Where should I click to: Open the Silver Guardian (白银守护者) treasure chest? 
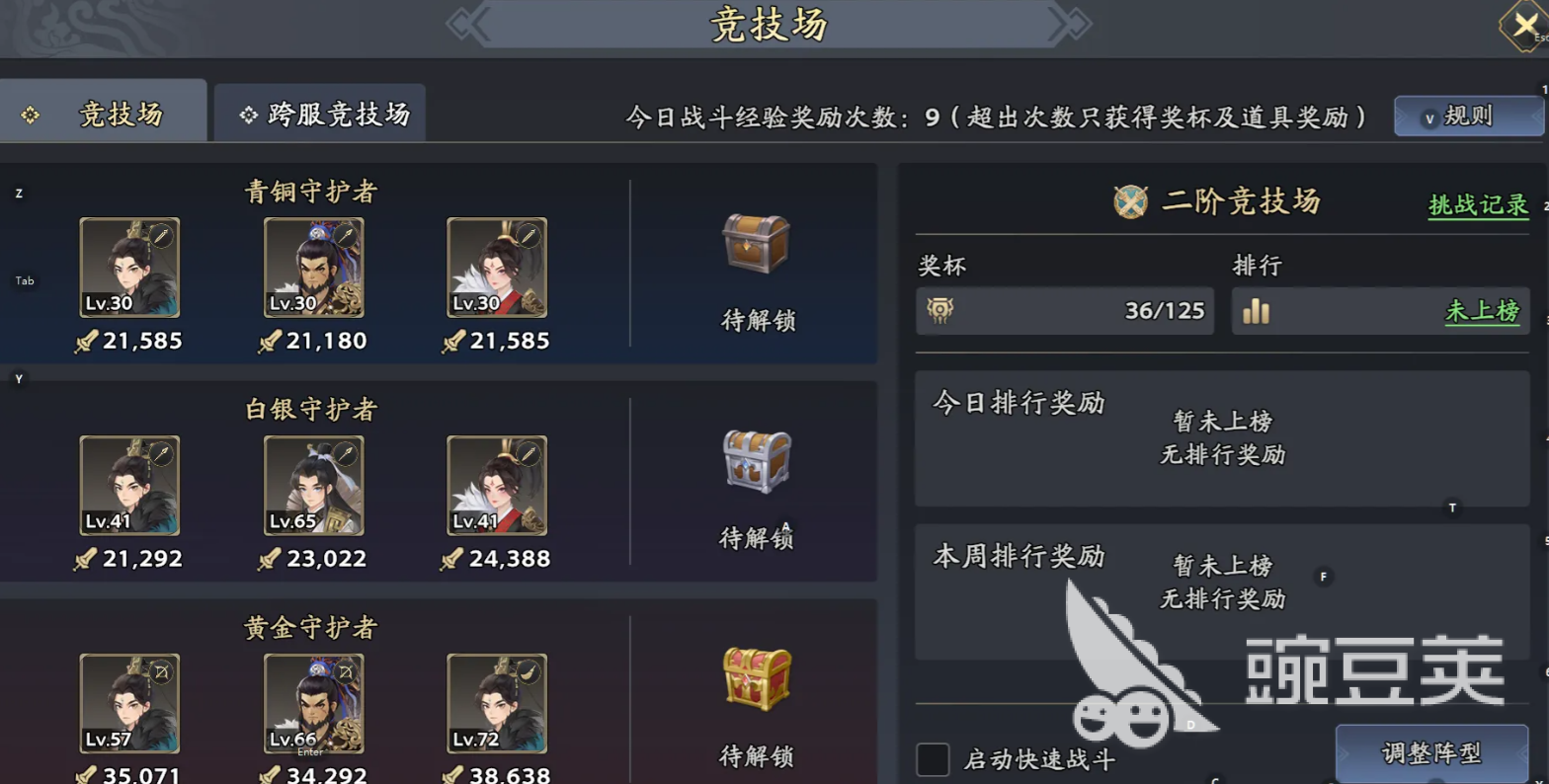click(757, 461)
